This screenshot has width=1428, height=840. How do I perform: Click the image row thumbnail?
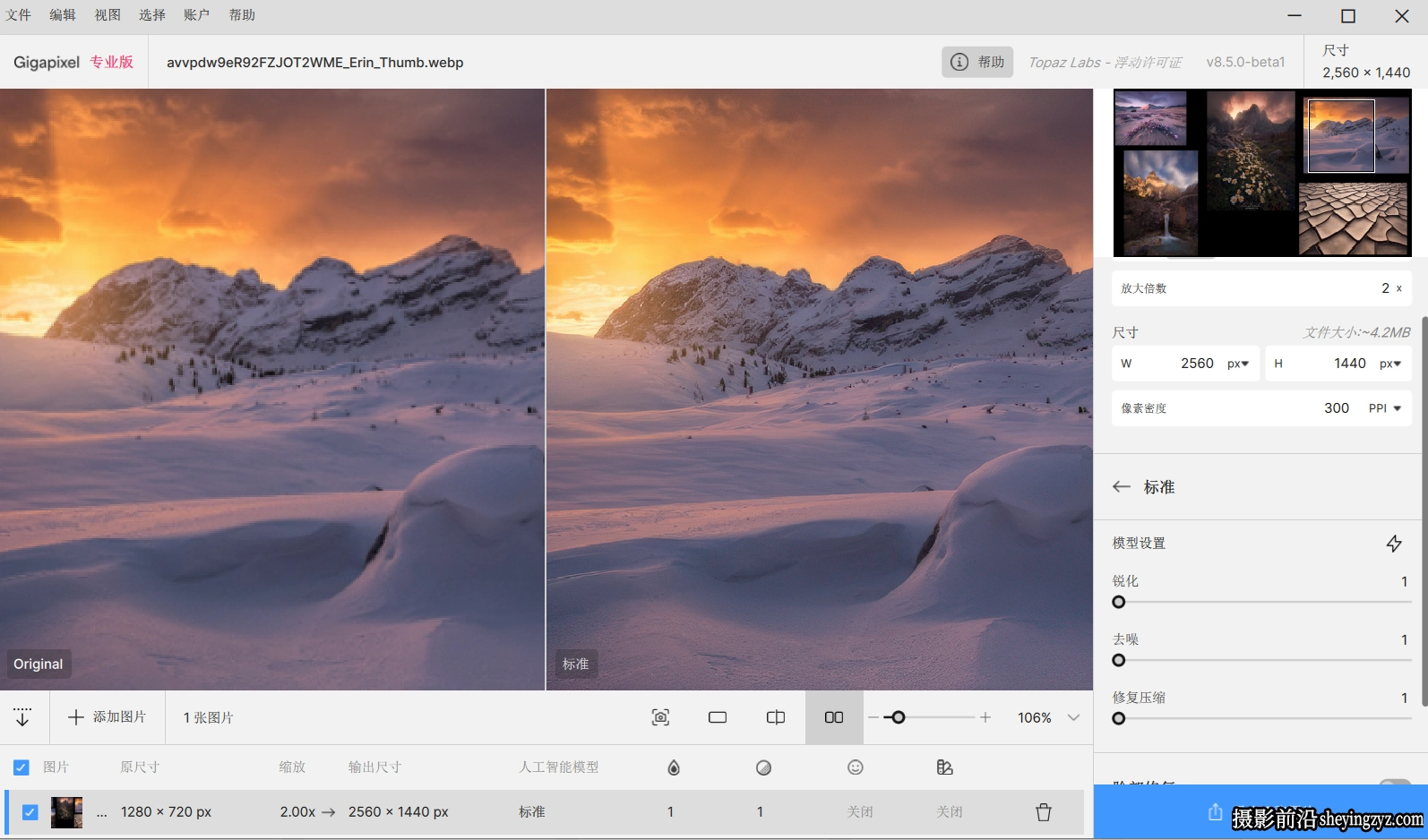click(67, 812)
